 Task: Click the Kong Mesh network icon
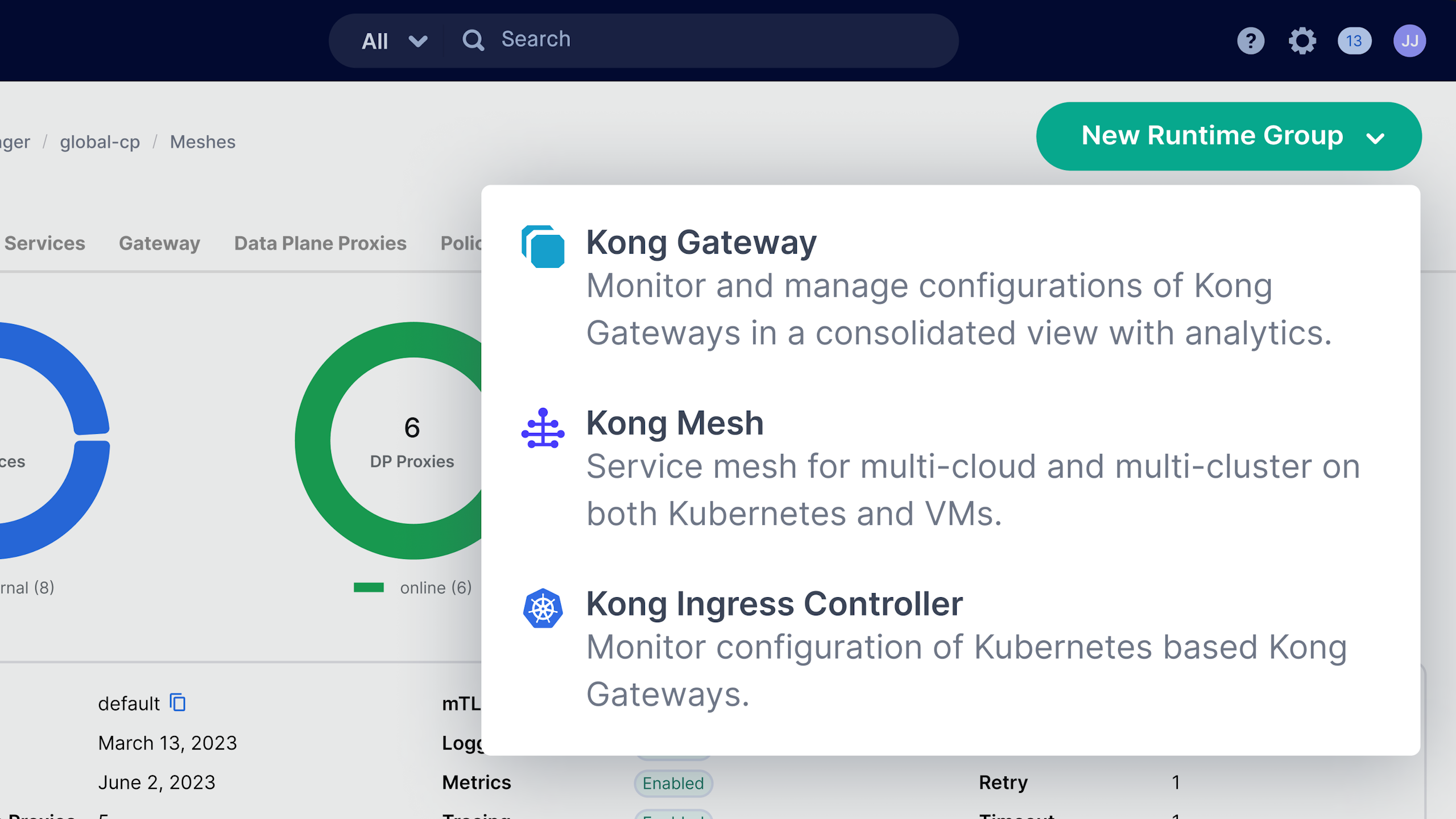(543, 428)
